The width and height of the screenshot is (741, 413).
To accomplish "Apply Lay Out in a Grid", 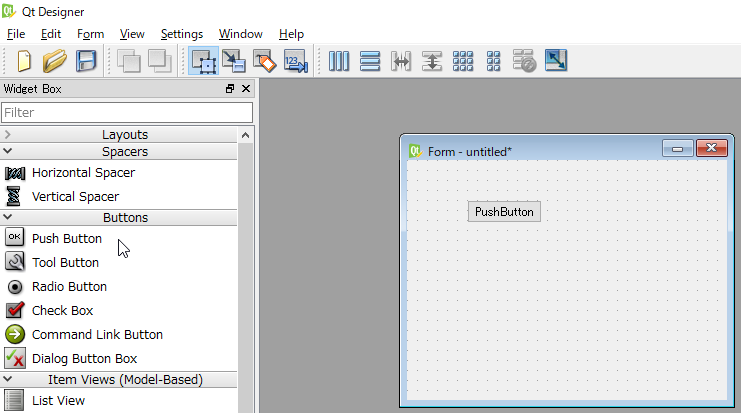I will coord(463,61).
